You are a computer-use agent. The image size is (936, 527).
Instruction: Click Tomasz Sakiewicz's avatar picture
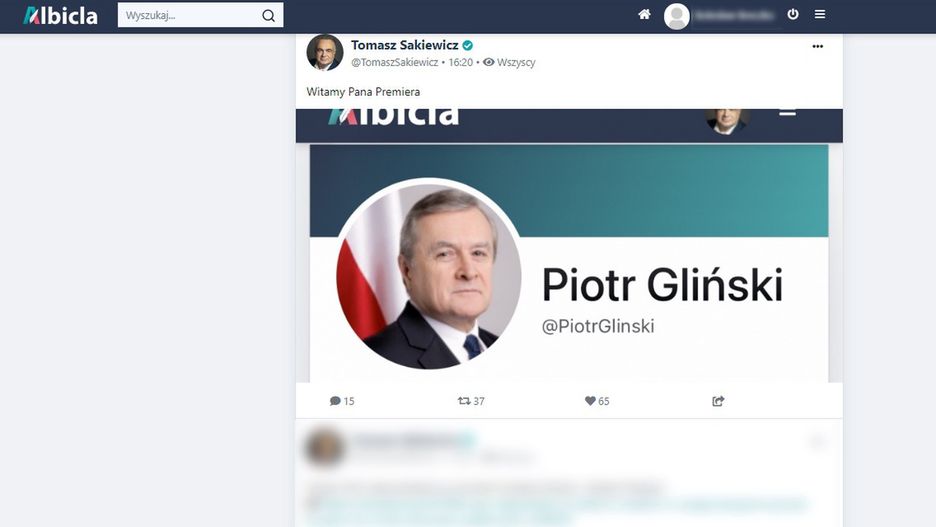tap(325, 53)
